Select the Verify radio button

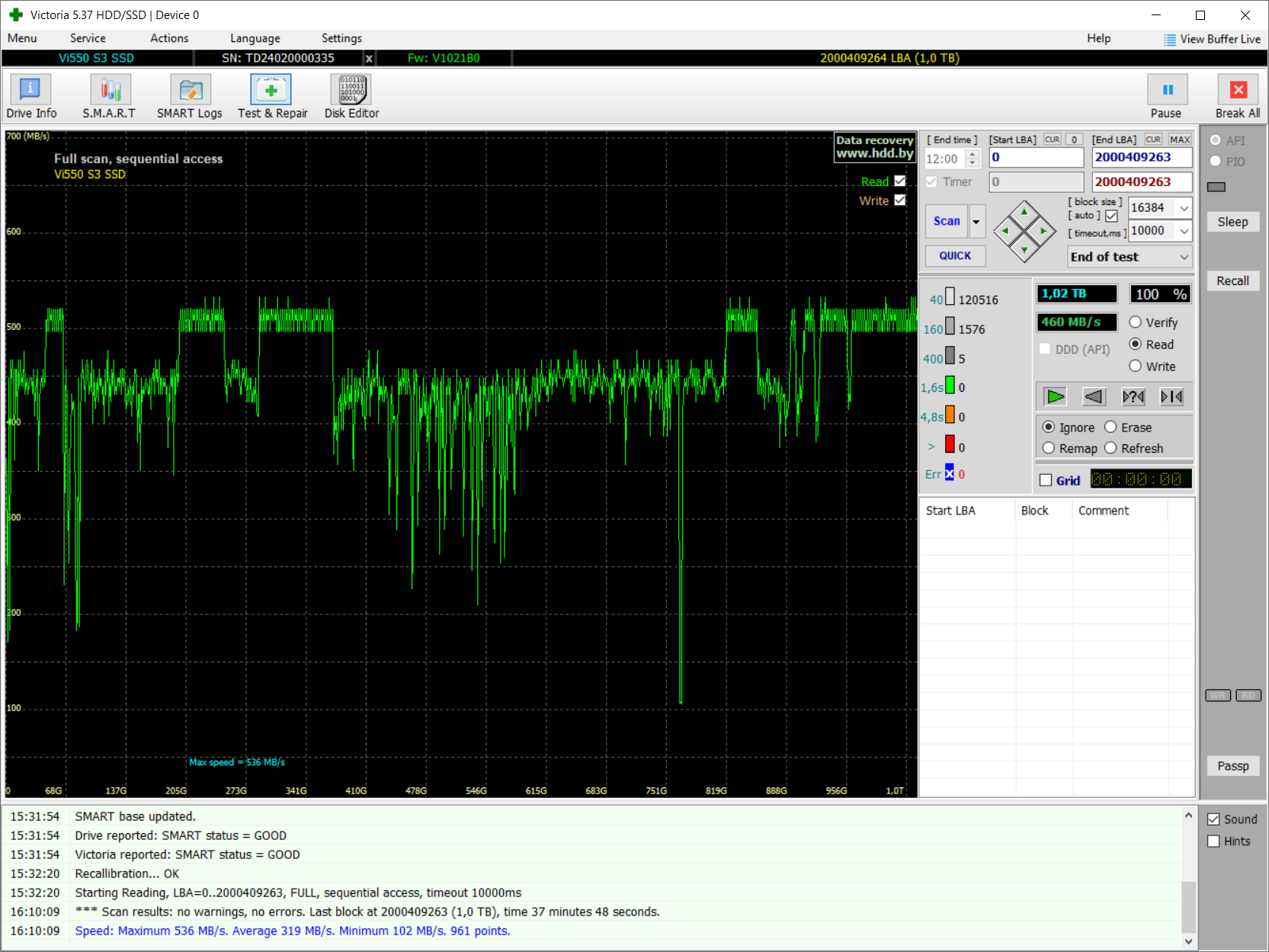tap(1136, 322)
